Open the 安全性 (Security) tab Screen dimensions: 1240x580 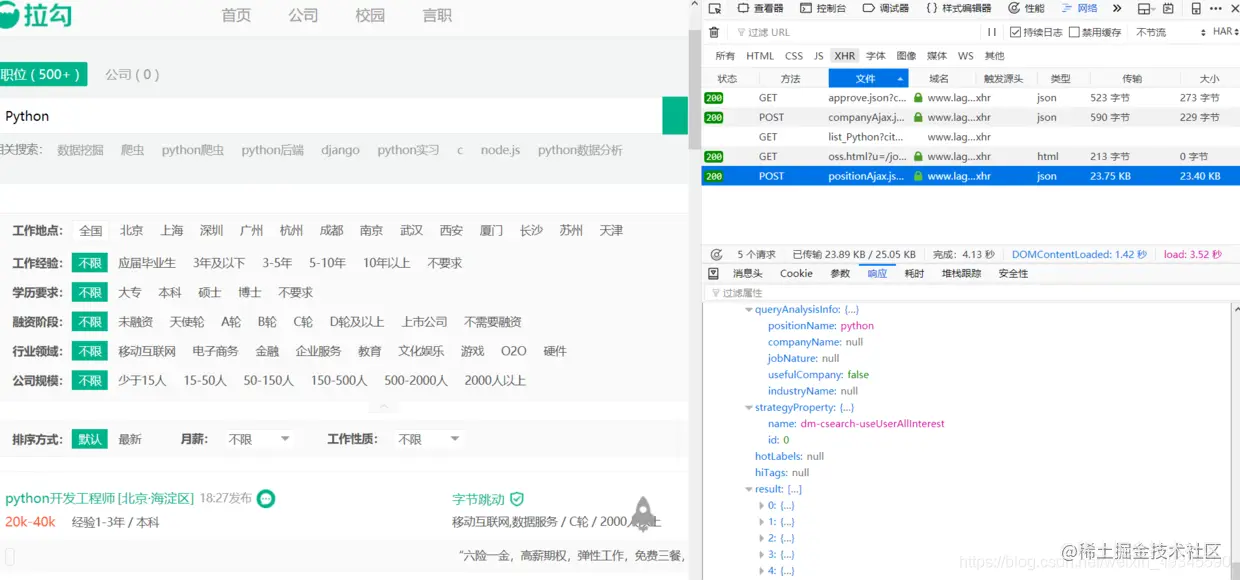(1013, 273)
